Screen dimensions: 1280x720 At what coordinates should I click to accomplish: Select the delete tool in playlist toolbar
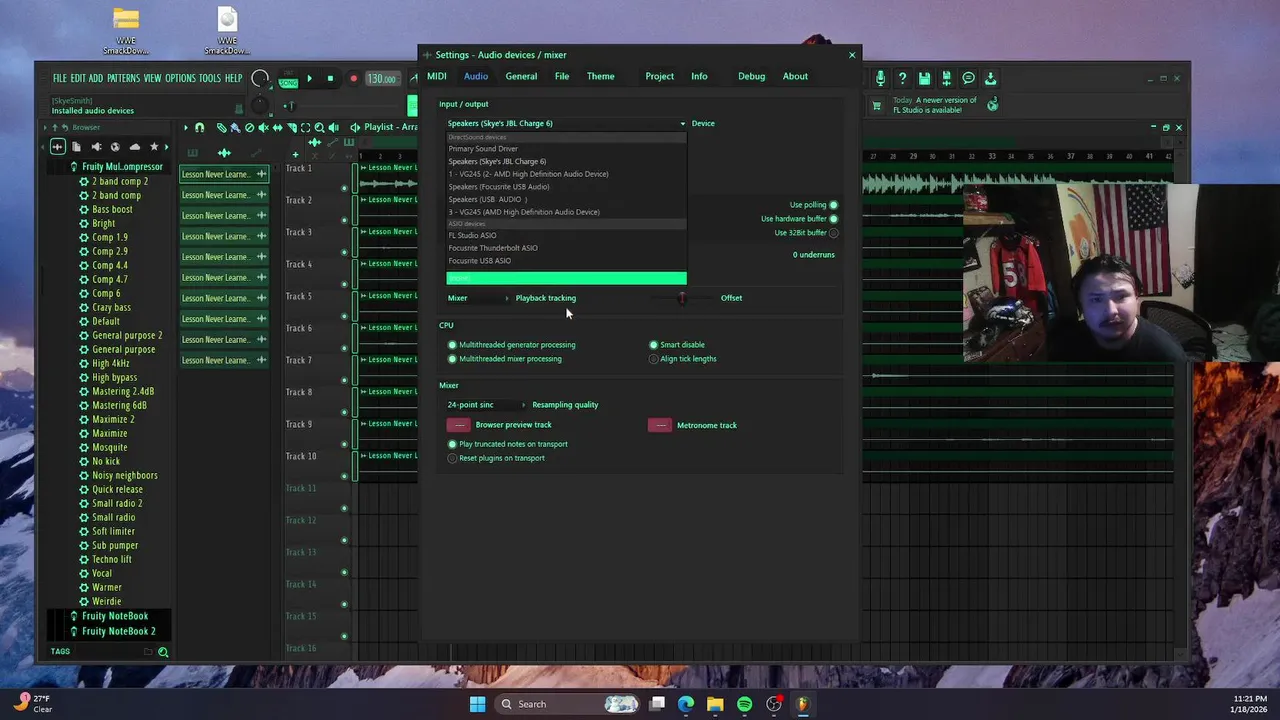pos(249,127)
